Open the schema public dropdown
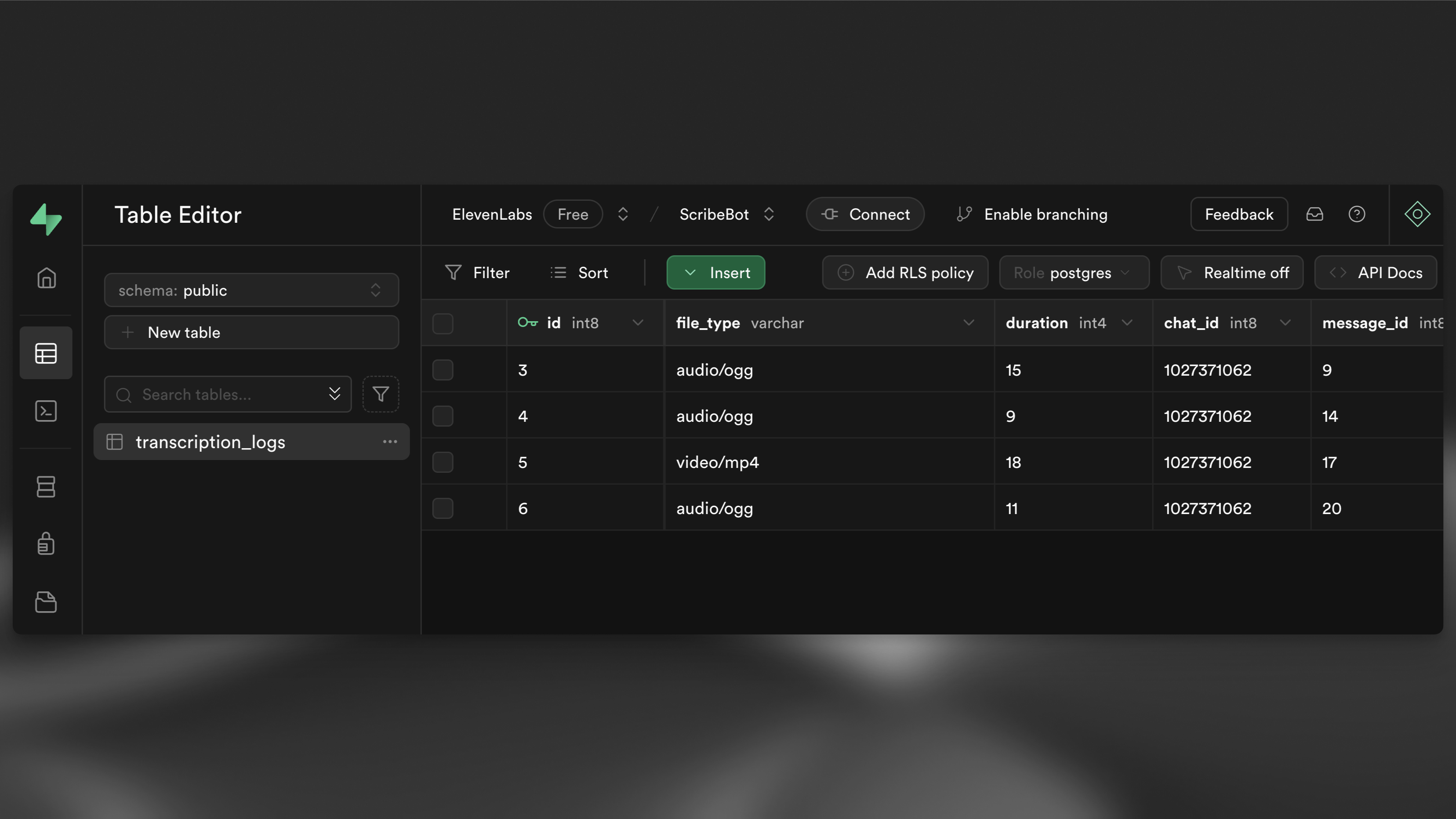Screen dimensions: 1456x819 pos(251,290)
